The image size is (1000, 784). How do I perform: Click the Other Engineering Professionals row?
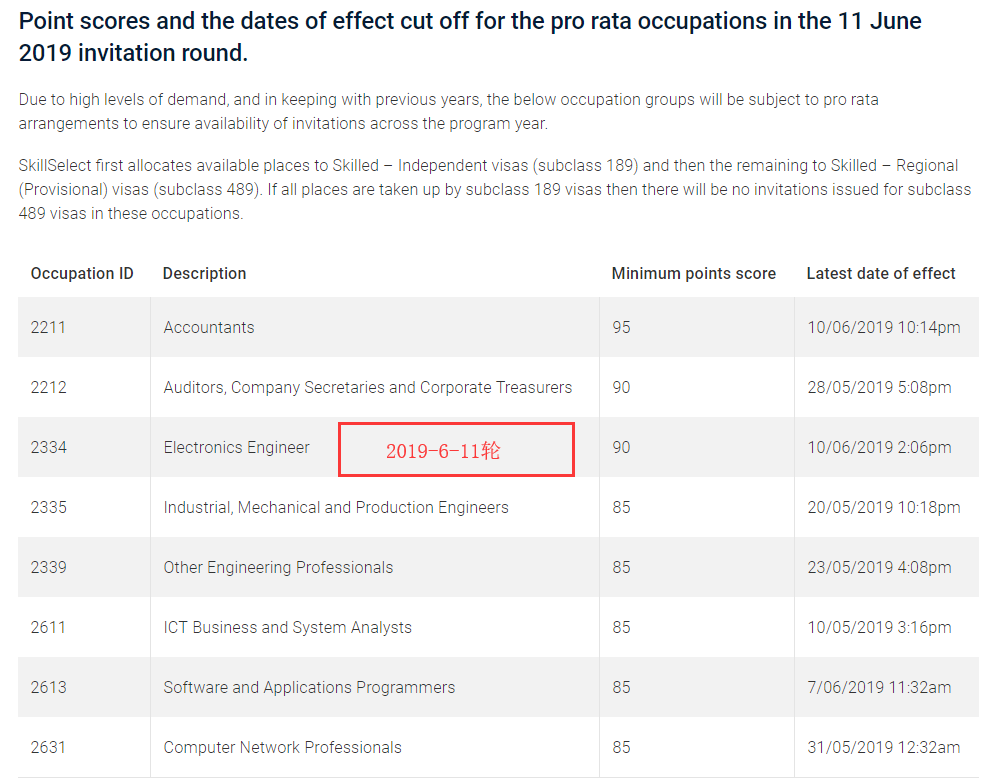278,567
